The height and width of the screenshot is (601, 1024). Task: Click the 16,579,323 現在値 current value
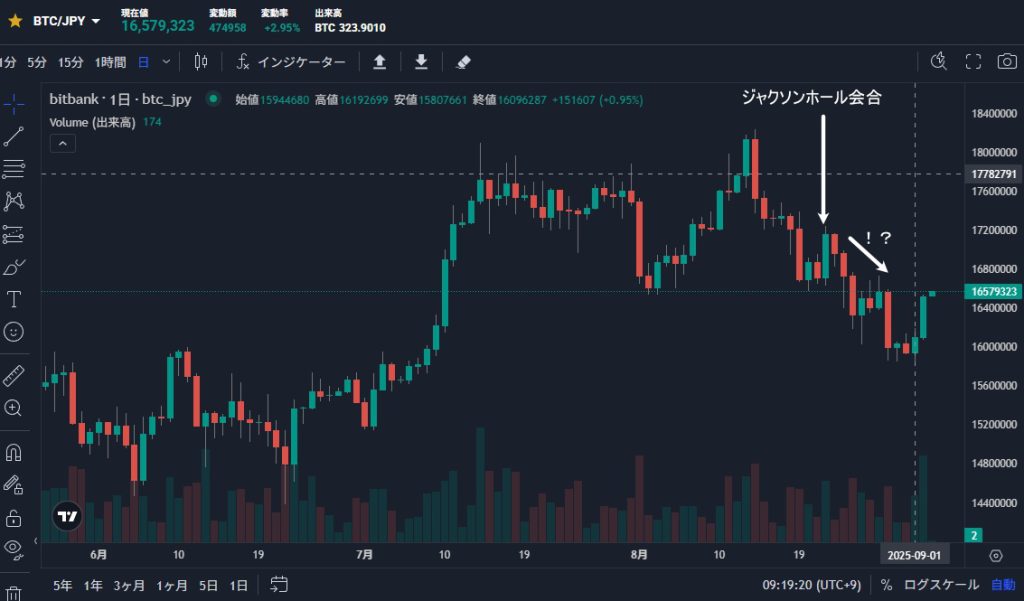click(157, 26)
